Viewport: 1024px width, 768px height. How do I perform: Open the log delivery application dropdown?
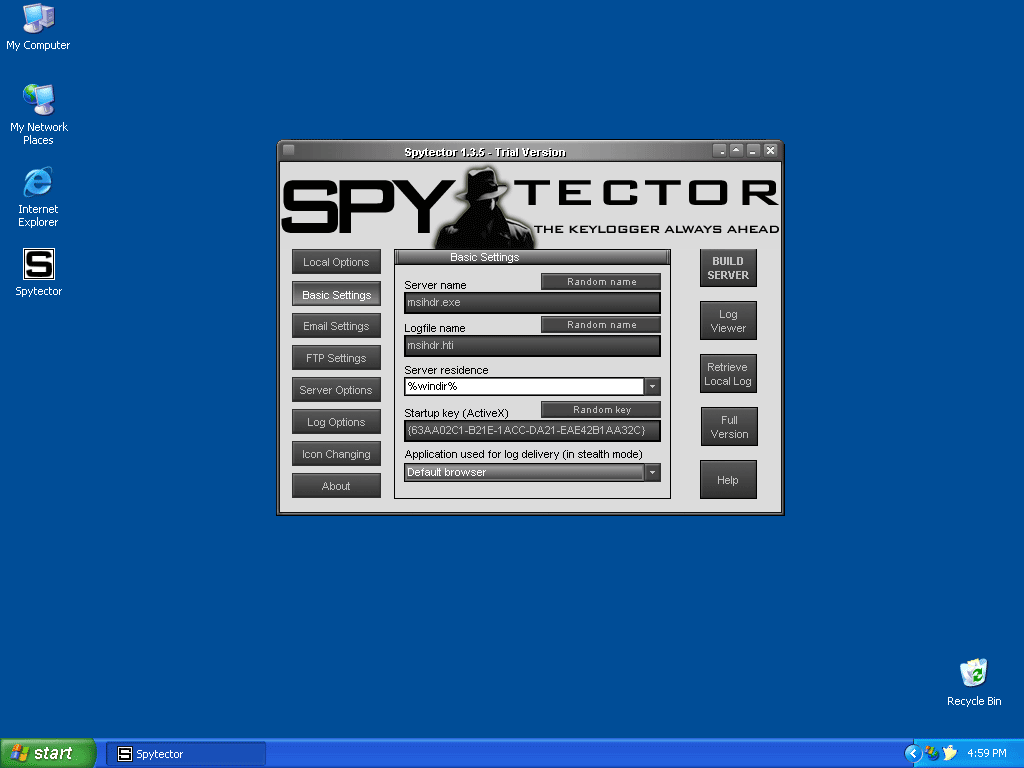point(652,472)
